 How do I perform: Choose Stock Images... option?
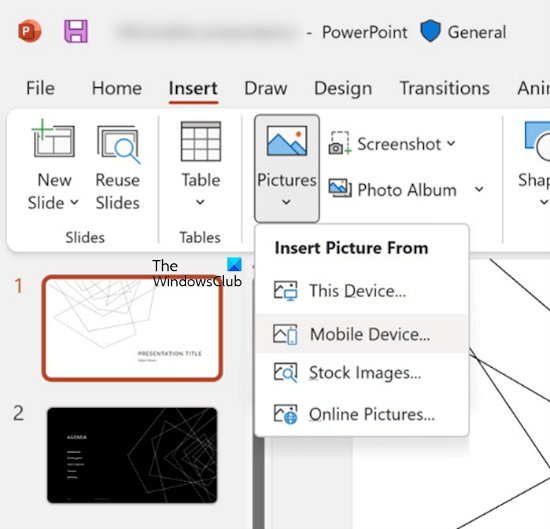[362, 373]
